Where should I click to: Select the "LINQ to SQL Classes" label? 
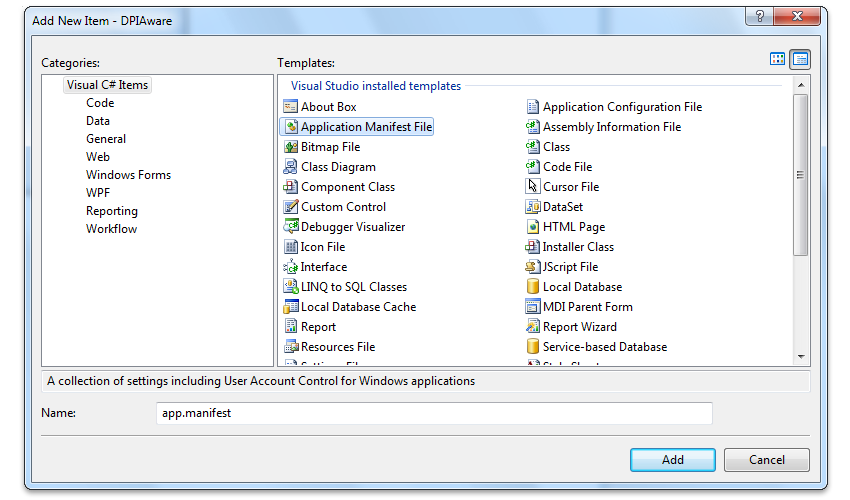pos(354,287)
